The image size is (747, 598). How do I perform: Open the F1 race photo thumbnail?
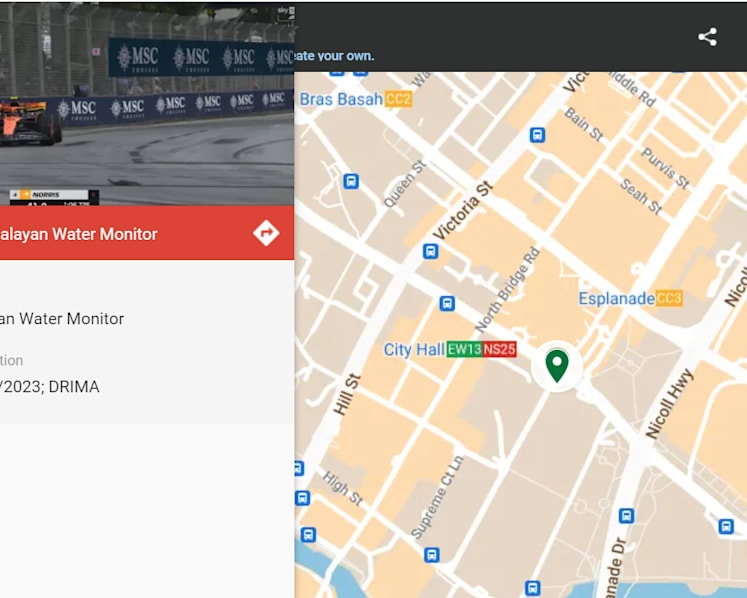coord(147,104)
